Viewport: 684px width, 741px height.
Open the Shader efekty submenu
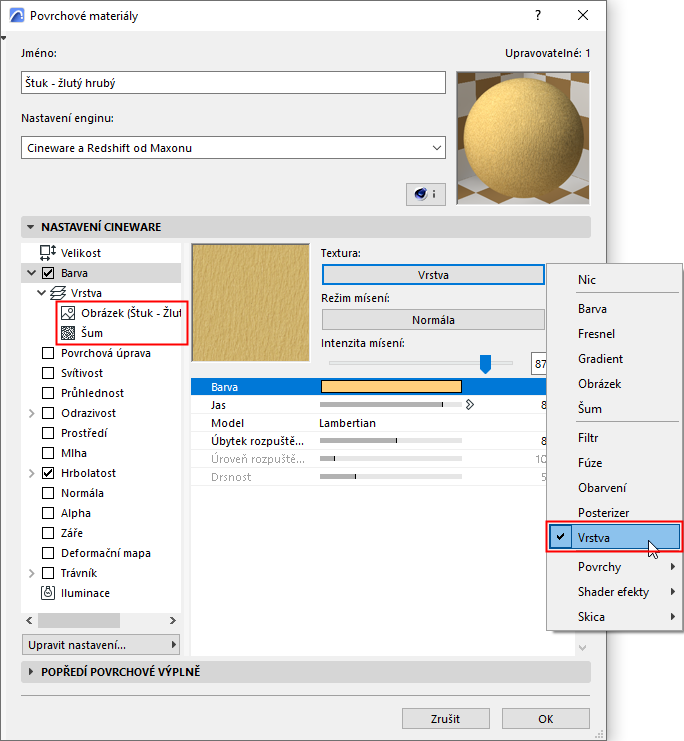tap(613, 592)
